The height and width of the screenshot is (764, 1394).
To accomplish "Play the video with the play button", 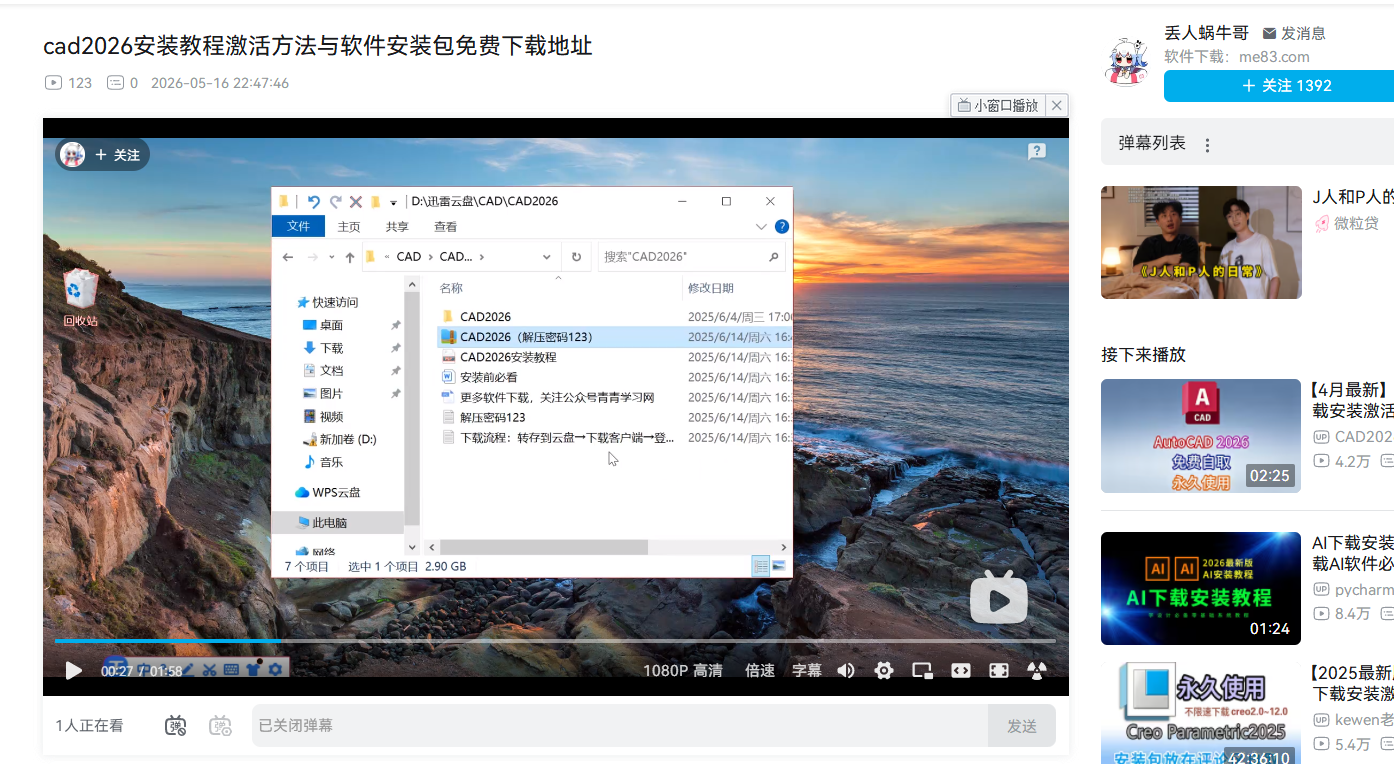I will [x=73, y=670].
